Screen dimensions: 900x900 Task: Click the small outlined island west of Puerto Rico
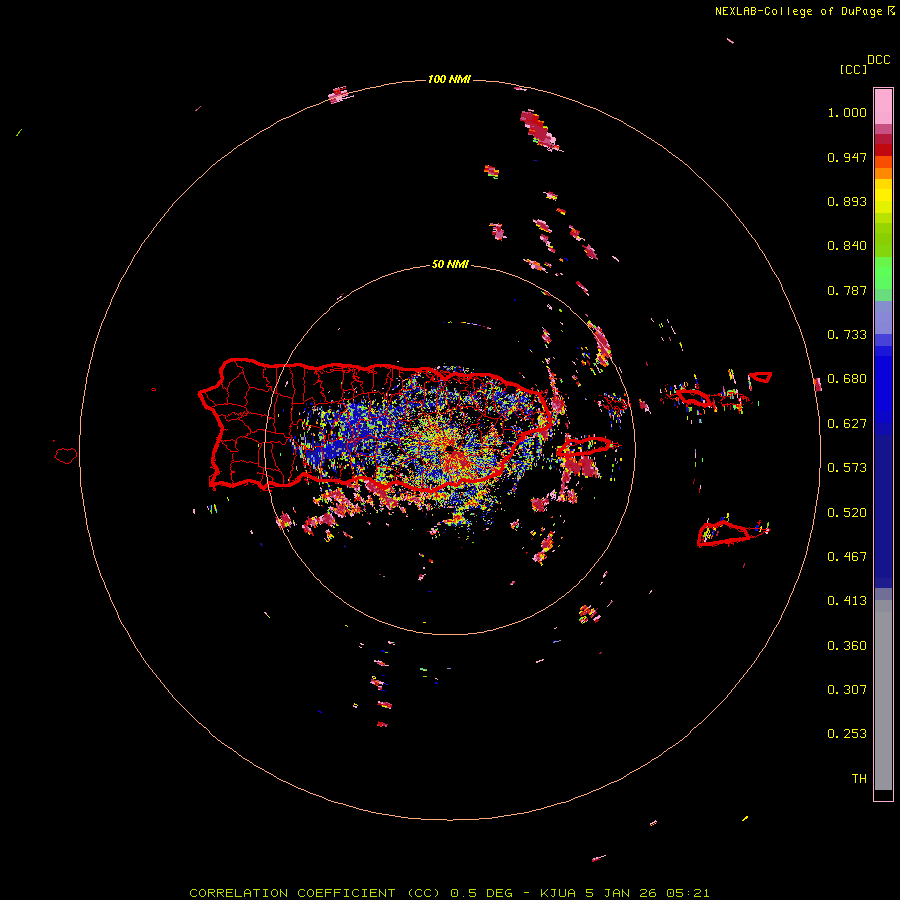click(x=66, y=456)
